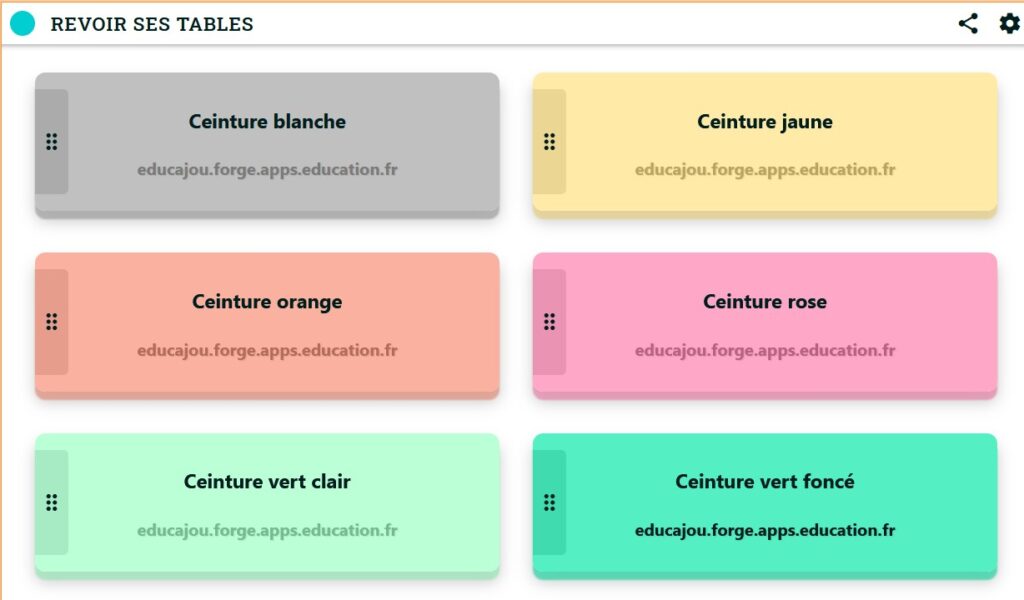Click drag handle on Ceinture rose card
This screenshot has width=1024, height=600.
coord(549,322)
